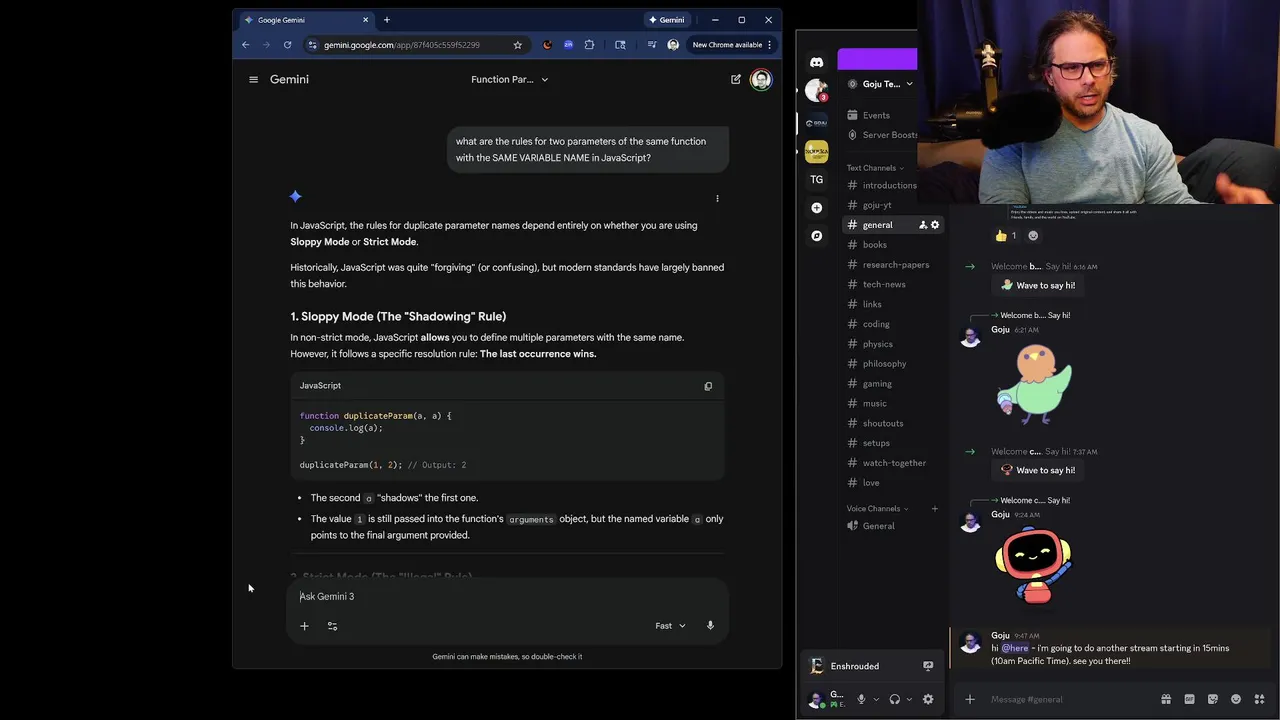Open Discord output device options chevron

[x=909, y=700]
